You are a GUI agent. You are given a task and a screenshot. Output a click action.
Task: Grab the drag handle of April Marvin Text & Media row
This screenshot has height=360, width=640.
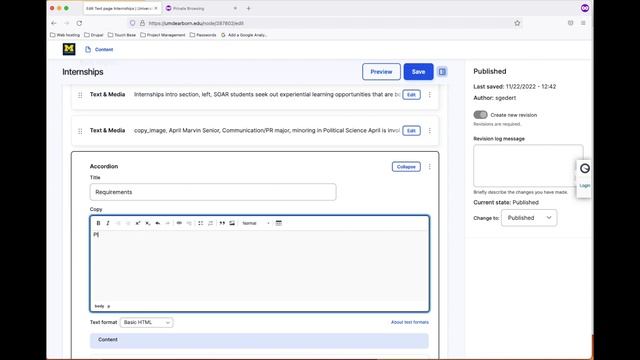(80, 131)
